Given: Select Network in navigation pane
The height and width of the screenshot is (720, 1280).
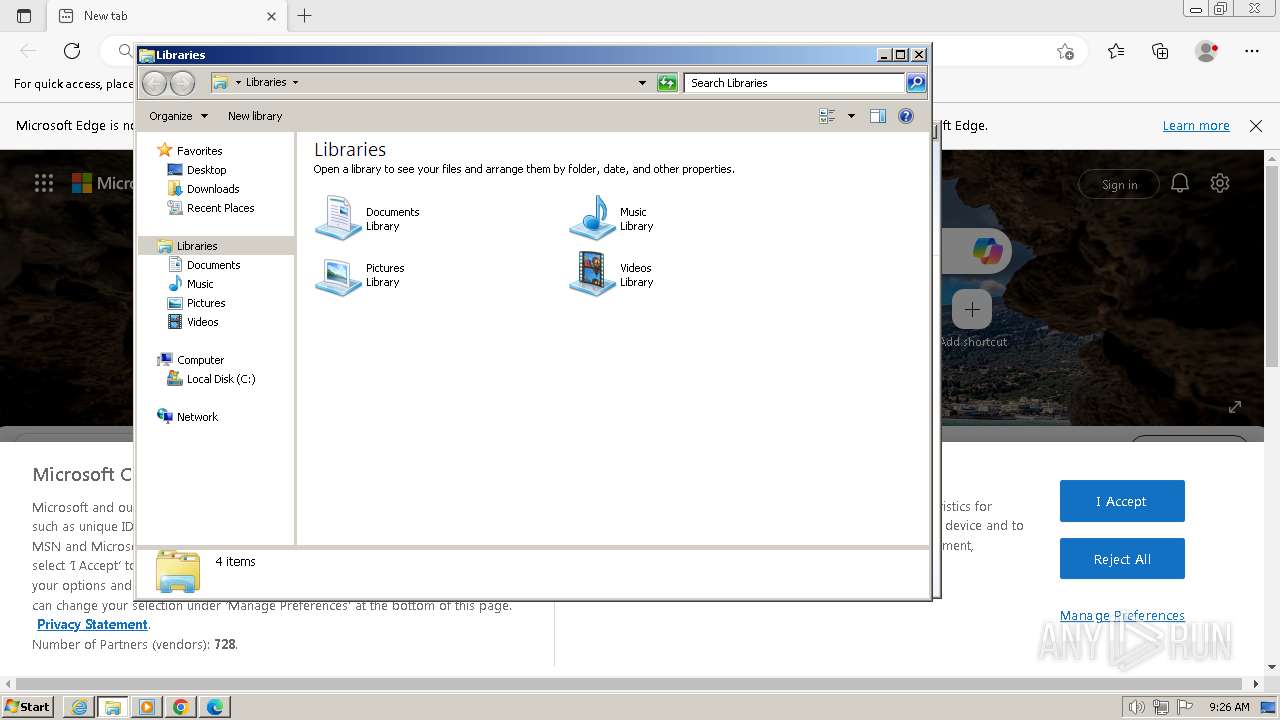Looking at the screenshot, I should point(197,417).
